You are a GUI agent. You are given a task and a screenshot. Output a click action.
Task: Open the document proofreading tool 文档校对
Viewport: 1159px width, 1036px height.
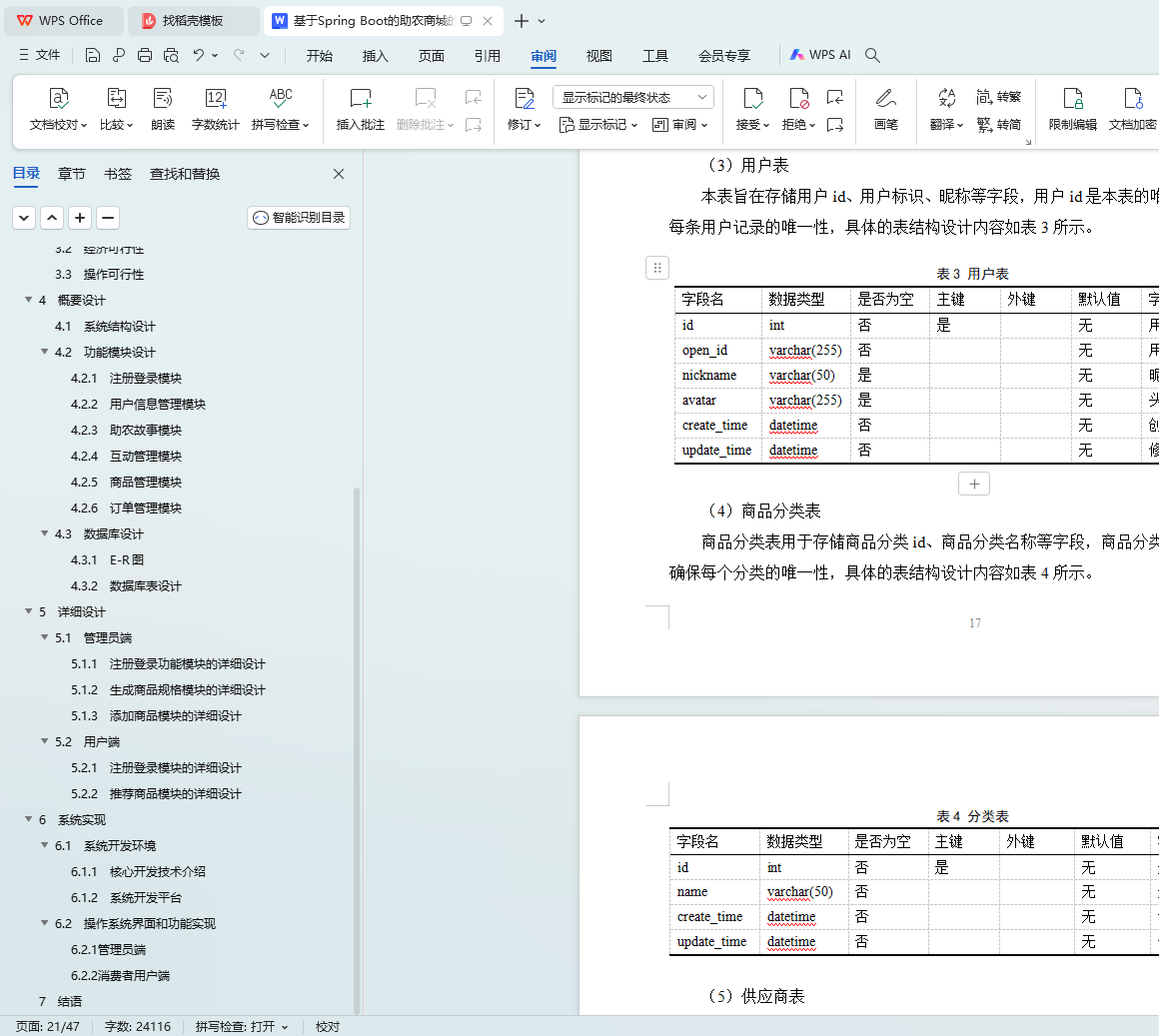pyautogui.click(x=58, y=109)
